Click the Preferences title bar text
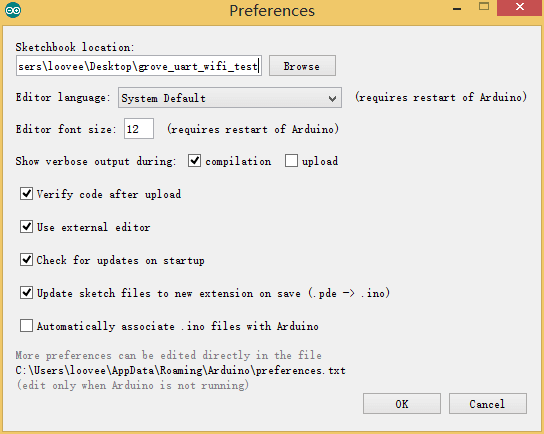Viewport: 544px width, 434px height. (x=272, y=11)
